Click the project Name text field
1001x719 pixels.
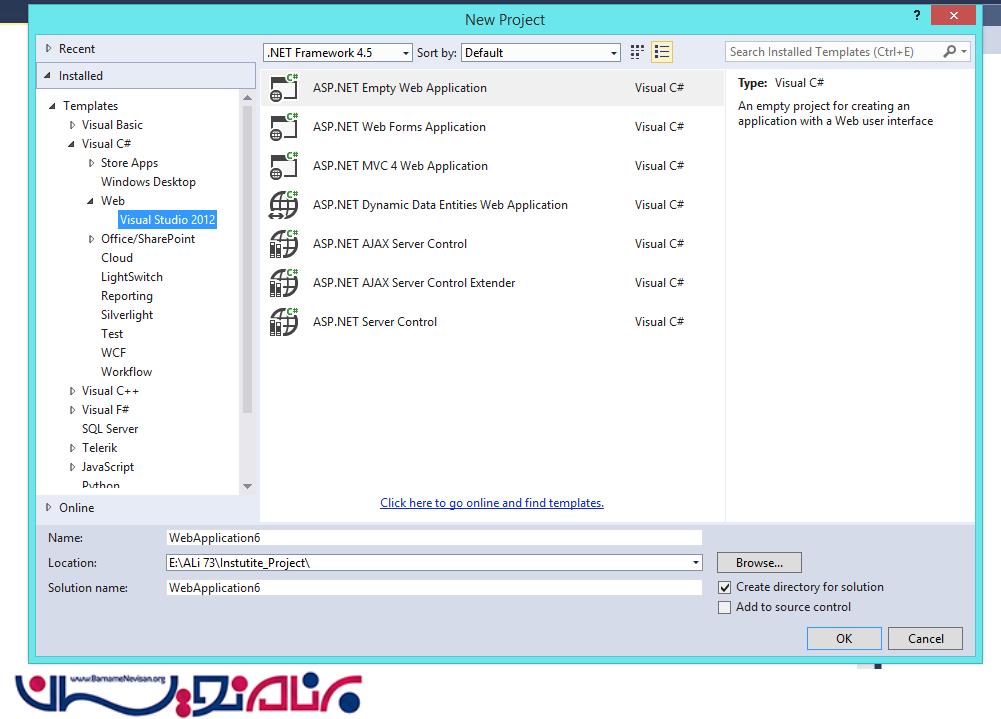point(434,538)
